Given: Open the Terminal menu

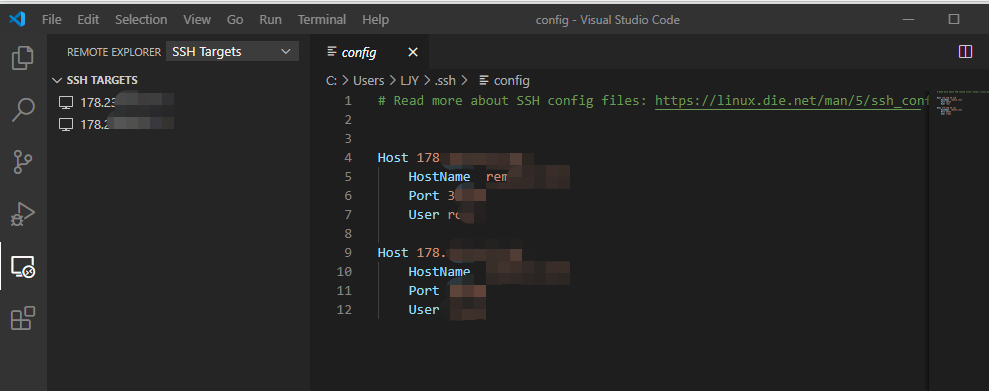Looking at the screenshot, I should tap(322, 20).
